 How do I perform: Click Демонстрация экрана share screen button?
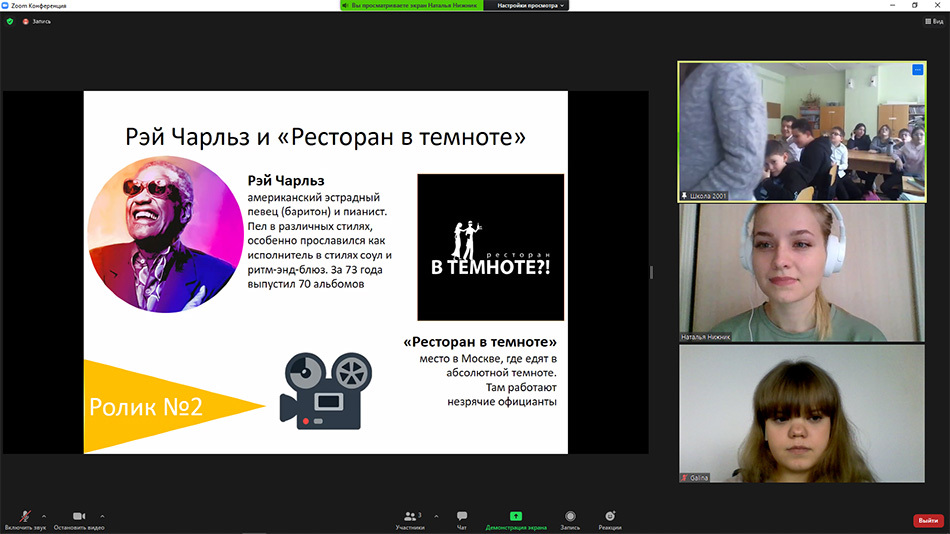click(516, 520)
